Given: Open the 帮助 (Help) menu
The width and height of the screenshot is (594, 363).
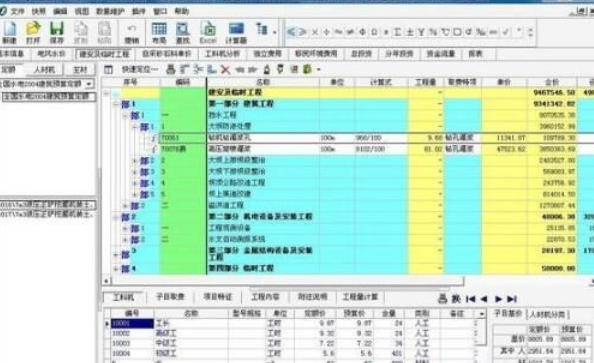Looking at the screenshot, I should pos(182,11).
